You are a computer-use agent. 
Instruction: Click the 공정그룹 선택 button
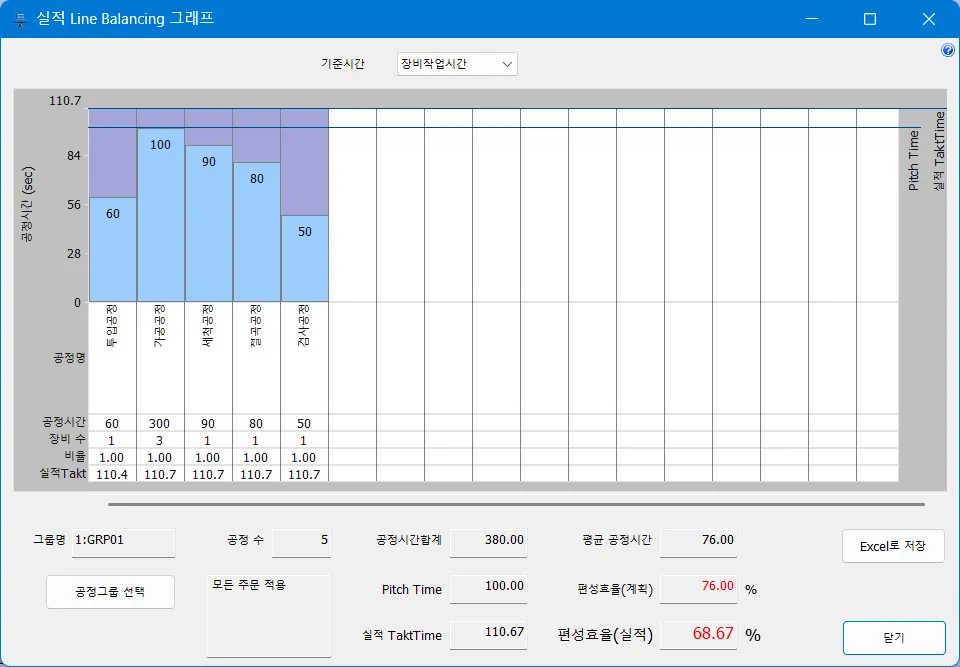pos(110,591)
